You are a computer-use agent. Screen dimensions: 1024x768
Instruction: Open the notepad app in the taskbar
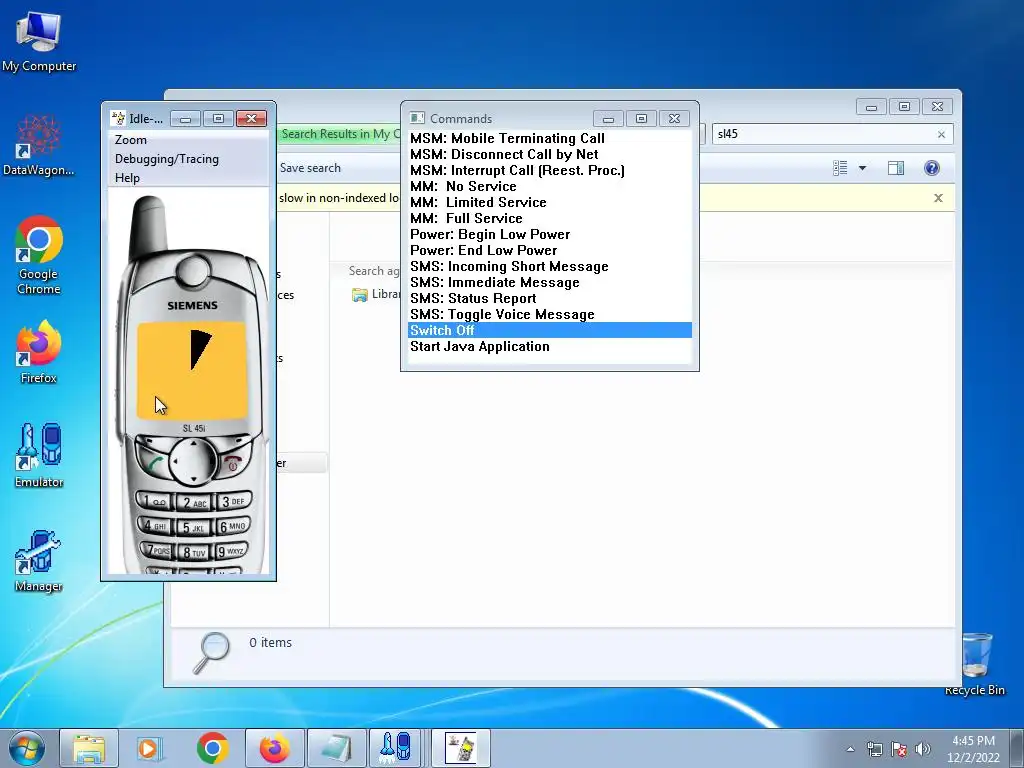[336, 748]
